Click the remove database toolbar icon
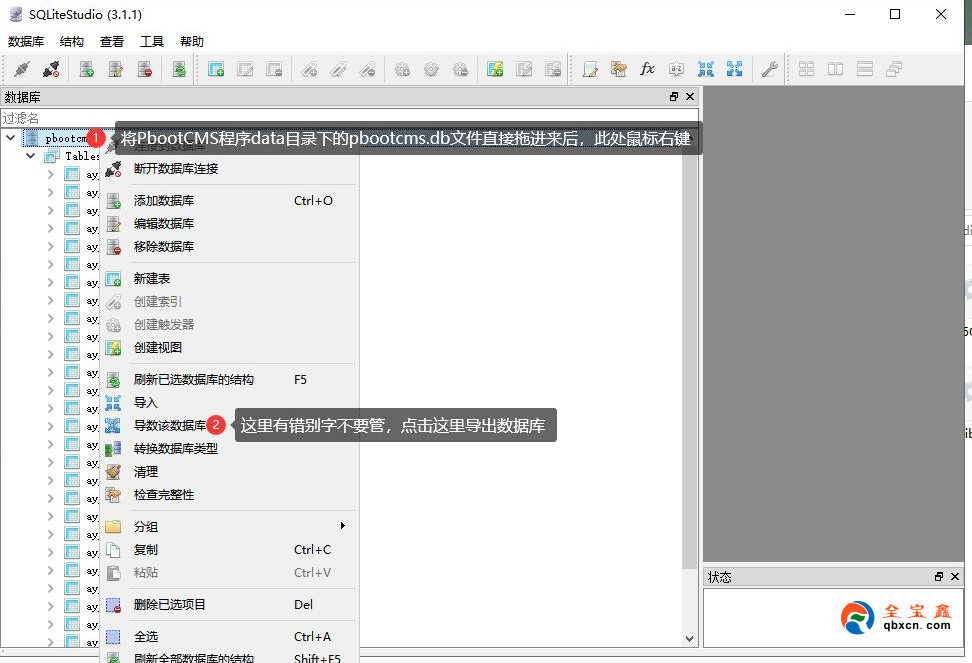Image resolution: width=972 pixels, height=663 pixels. (144, 69)
